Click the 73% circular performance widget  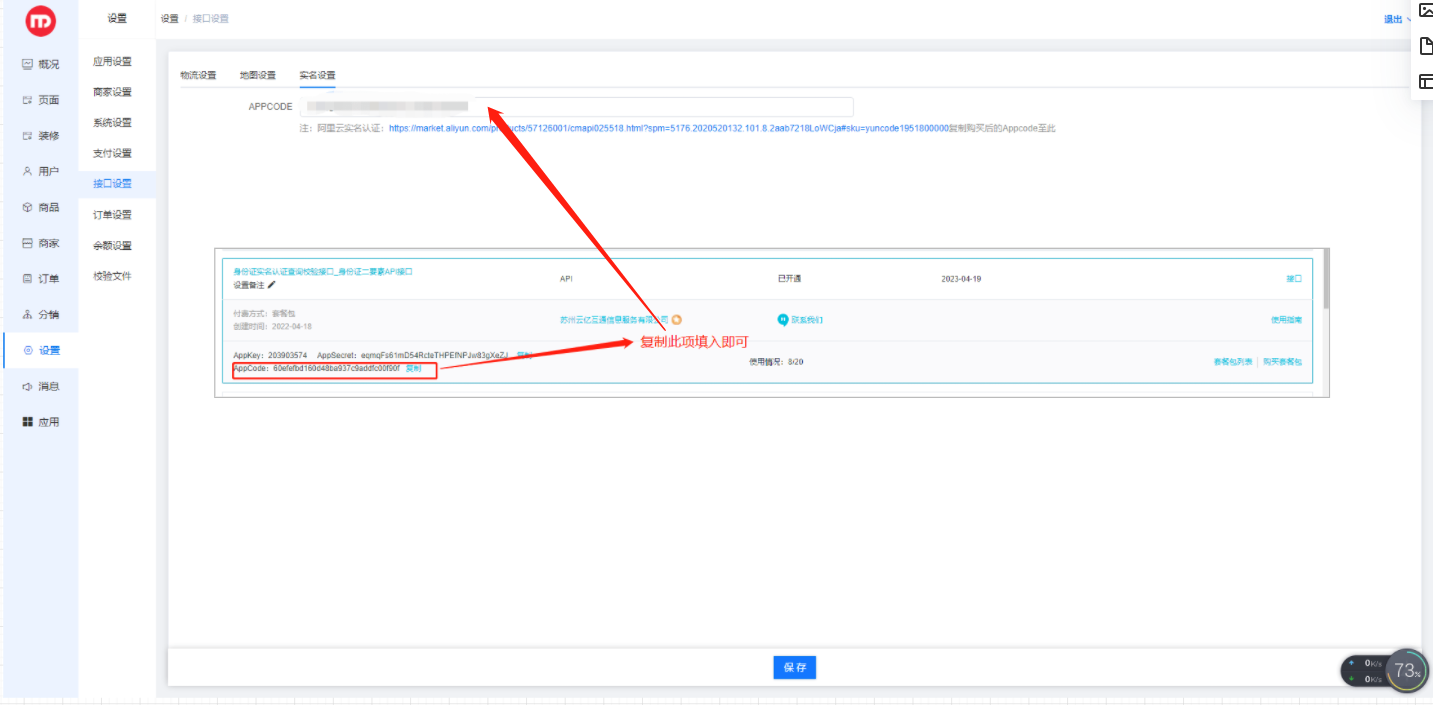[x=1406, y=670]
